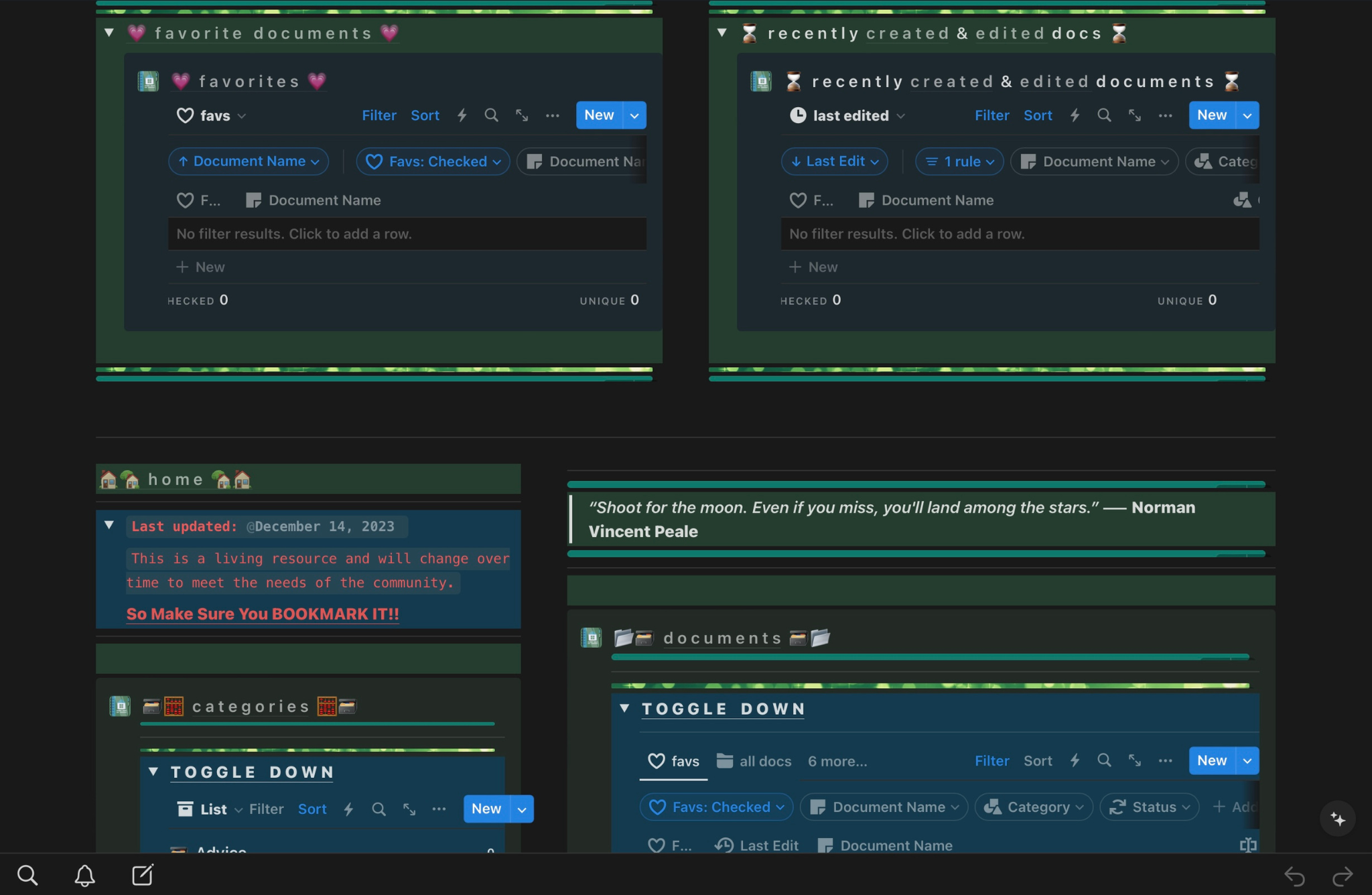Create new page with compose icon
This screenshot has width=1372, height=895.
[x=143, y=875]
